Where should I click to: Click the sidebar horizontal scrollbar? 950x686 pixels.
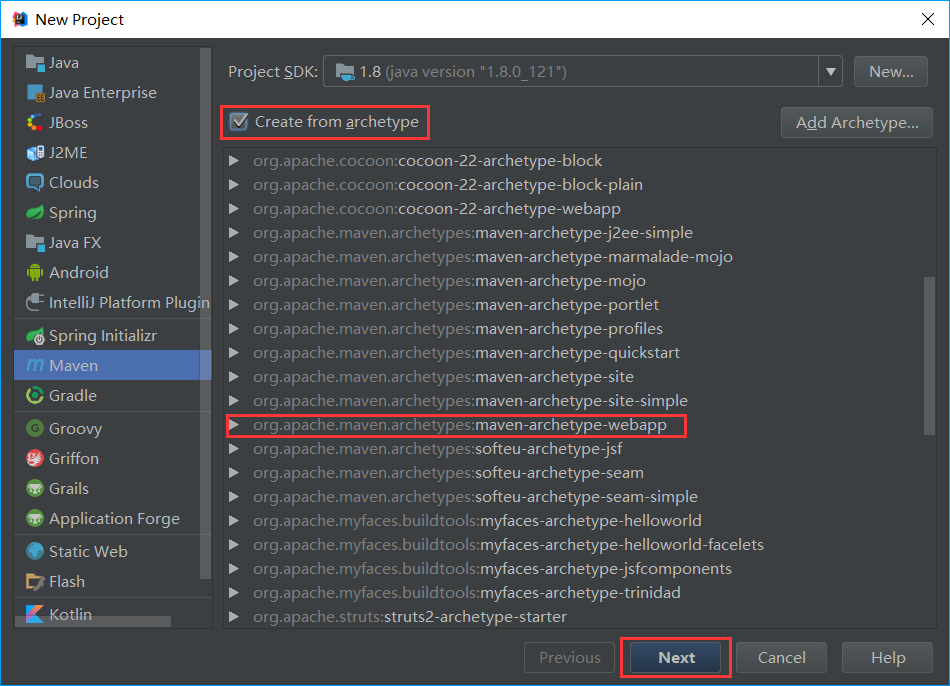(x=93, y=622)
